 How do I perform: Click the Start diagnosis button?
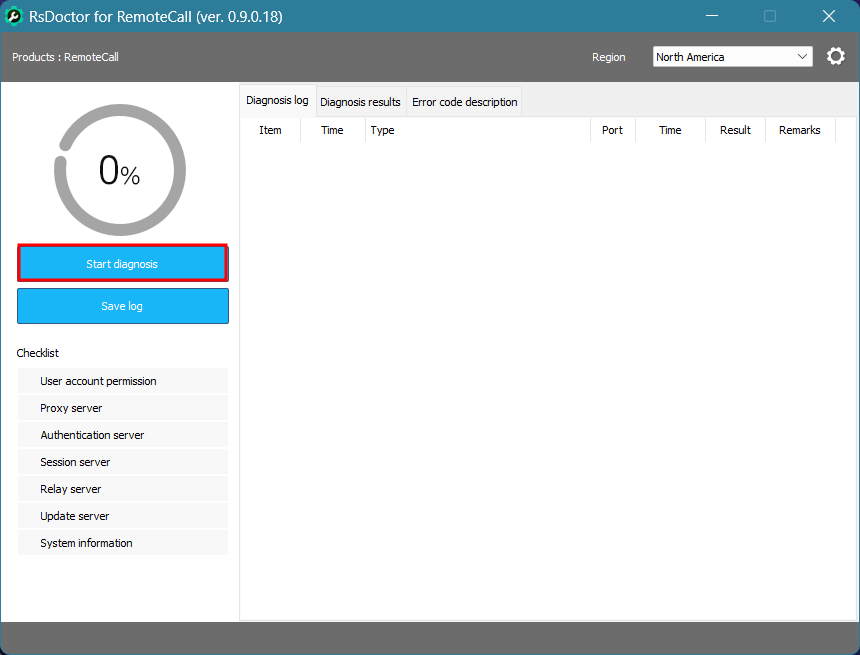coord(122,264)
